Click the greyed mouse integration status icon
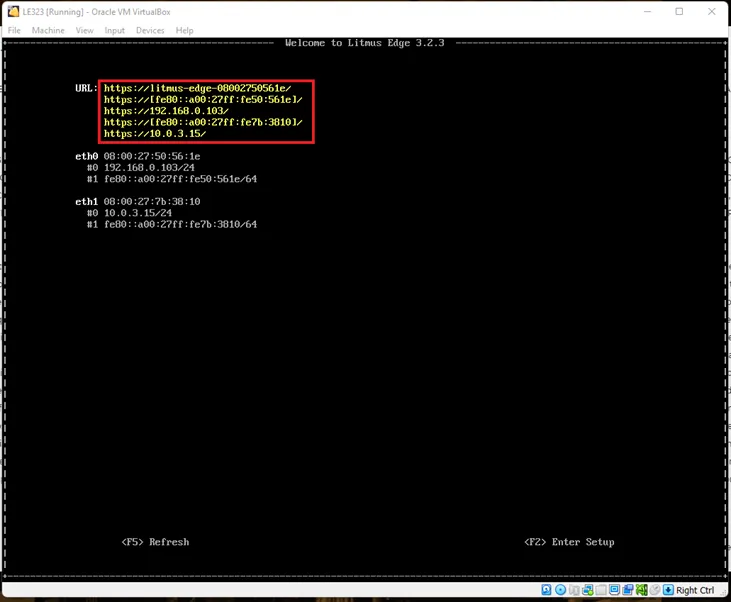The width and height of the screenshot is (731, 602). pos(655,590)
